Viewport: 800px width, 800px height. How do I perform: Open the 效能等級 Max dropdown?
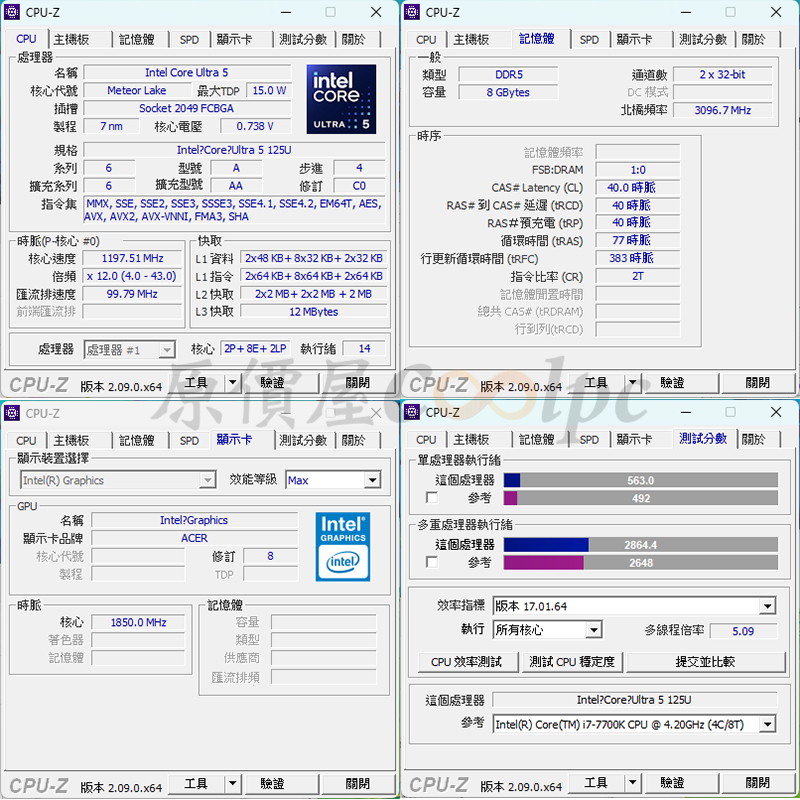(333, 480)
